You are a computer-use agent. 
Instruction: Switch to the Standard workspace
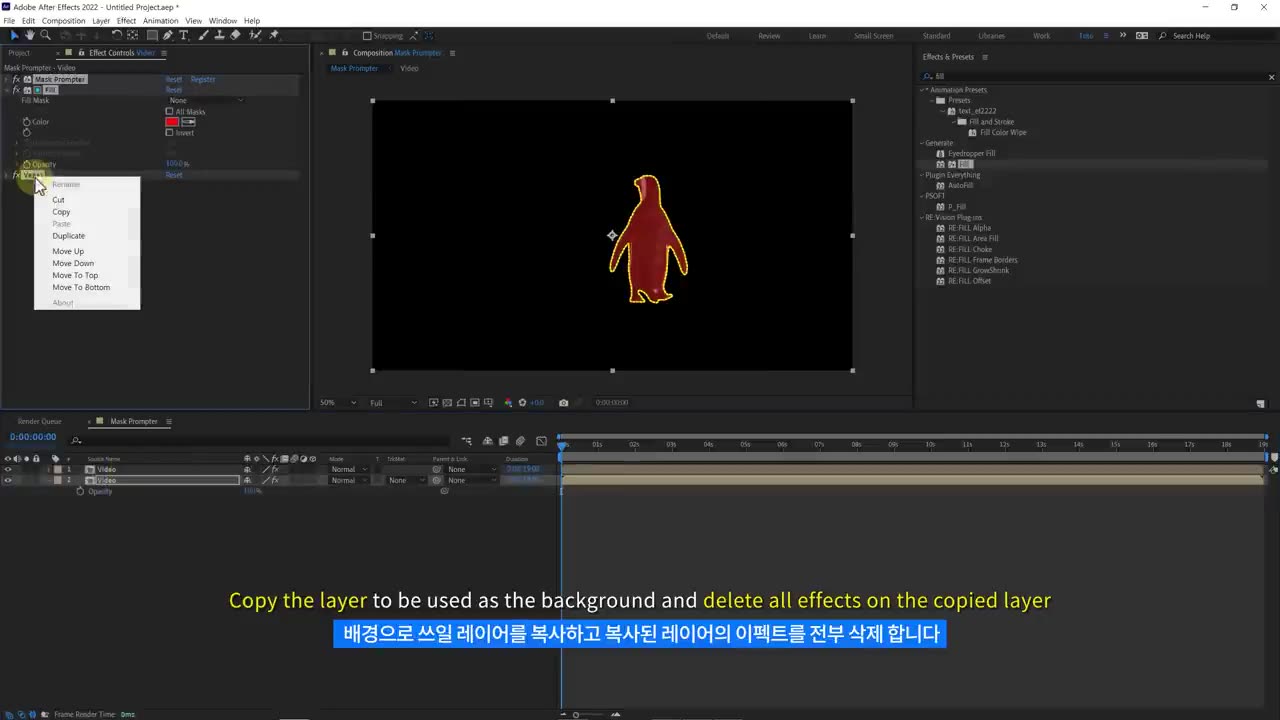[936, 36]
